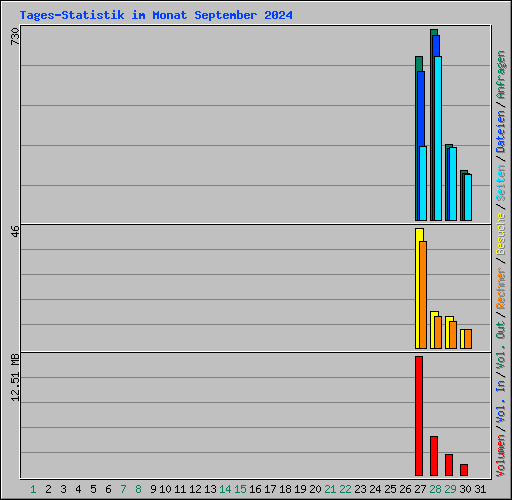Click the orange Rechner bar for day 27
This screenshot has height=500, width=512.
click(423, 295)
